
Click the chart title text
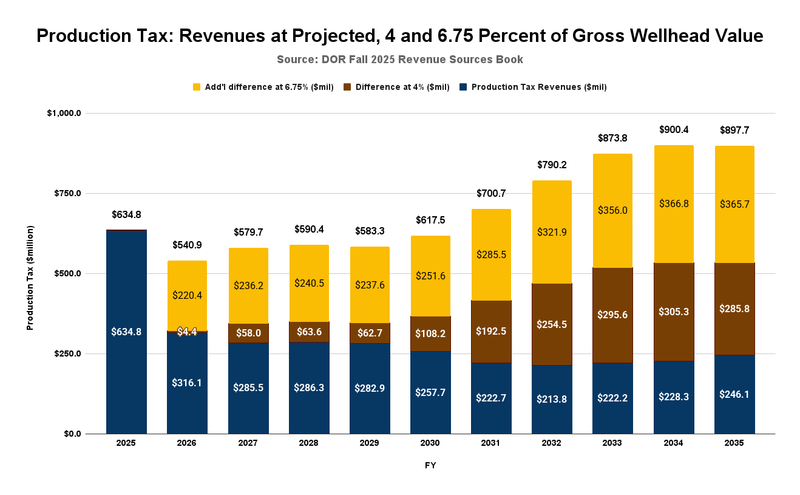pos(400,37)
